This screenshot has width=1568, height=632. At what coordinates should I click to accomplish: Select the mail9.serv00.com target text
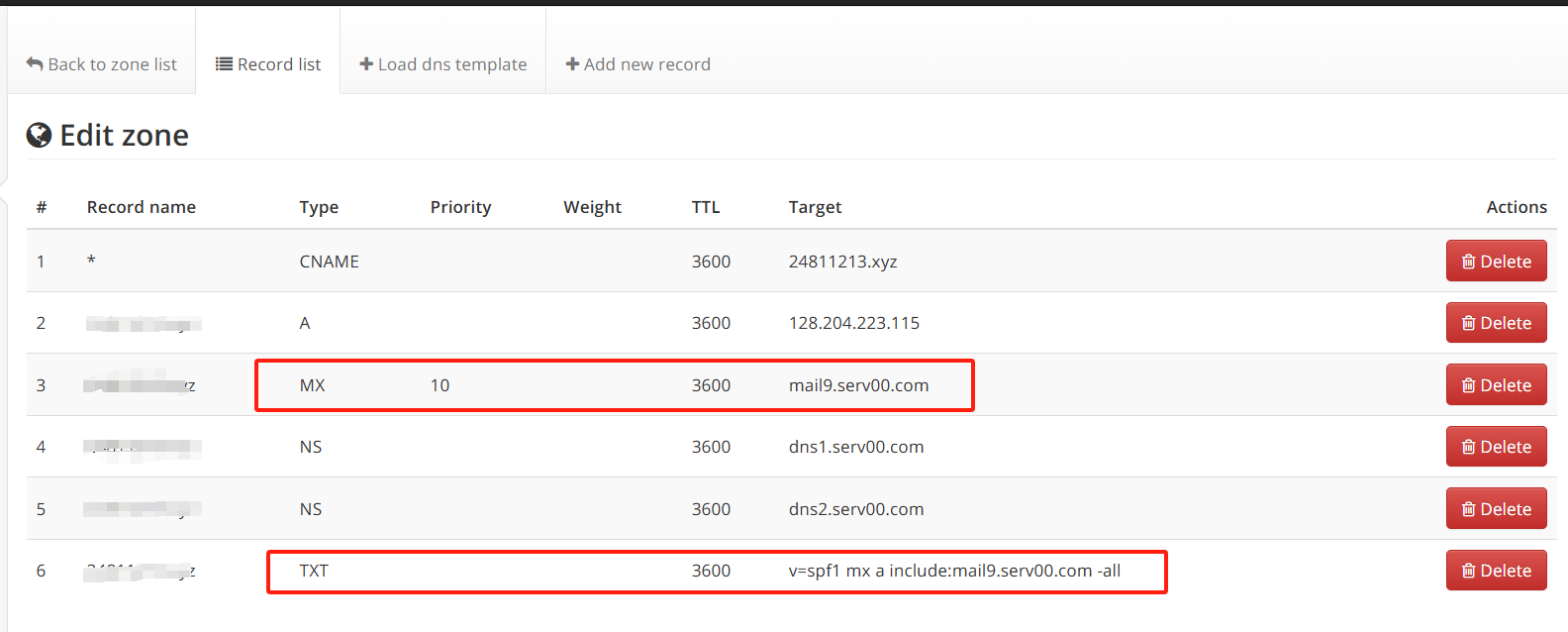coord(858,385)
